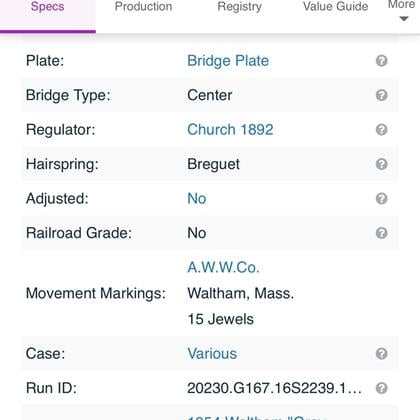
Task: Open help icon for Adjusted row
Action: (x=381, y=199)
